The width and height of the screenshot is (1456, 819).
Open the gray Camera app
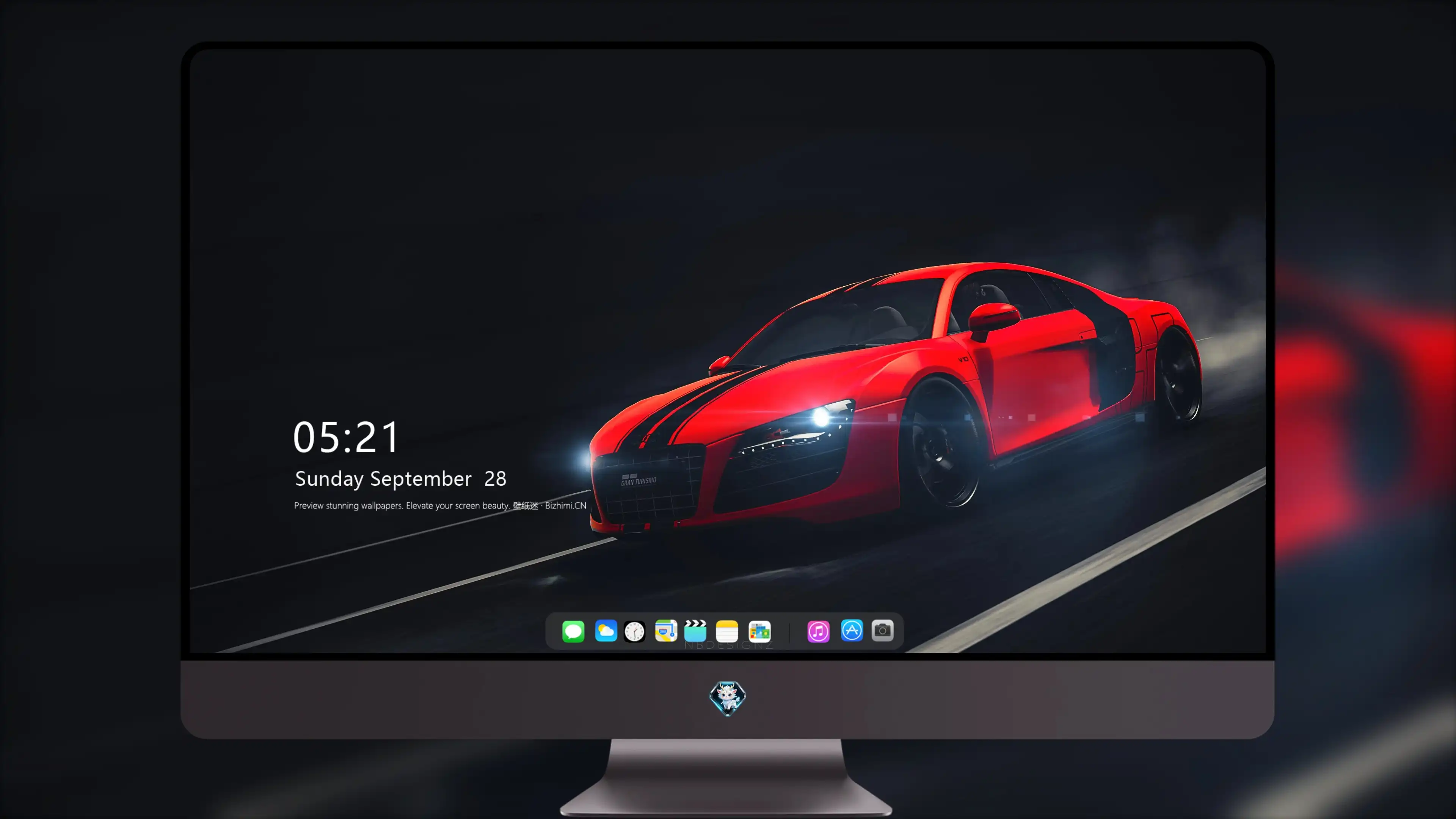click(x=882, y=631)
